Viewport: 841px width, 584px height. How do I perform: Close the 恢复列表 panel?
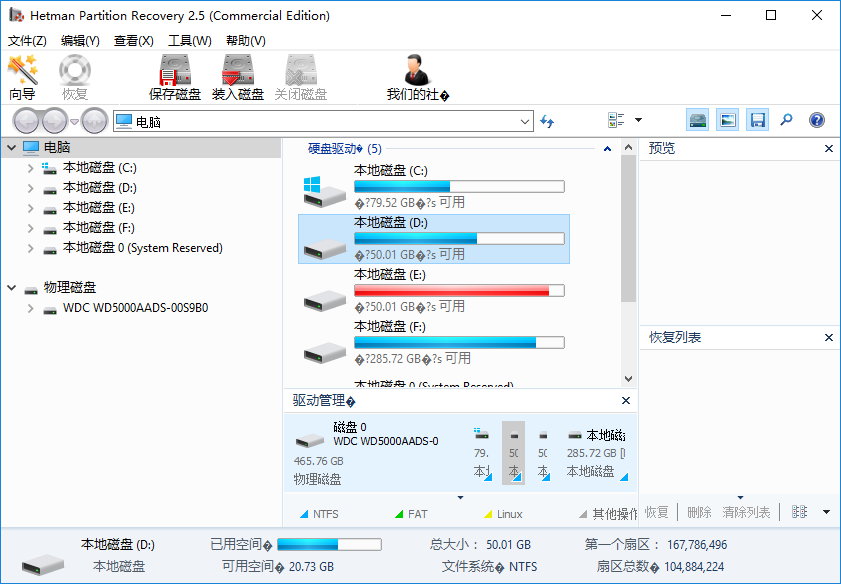coord(829,337)
